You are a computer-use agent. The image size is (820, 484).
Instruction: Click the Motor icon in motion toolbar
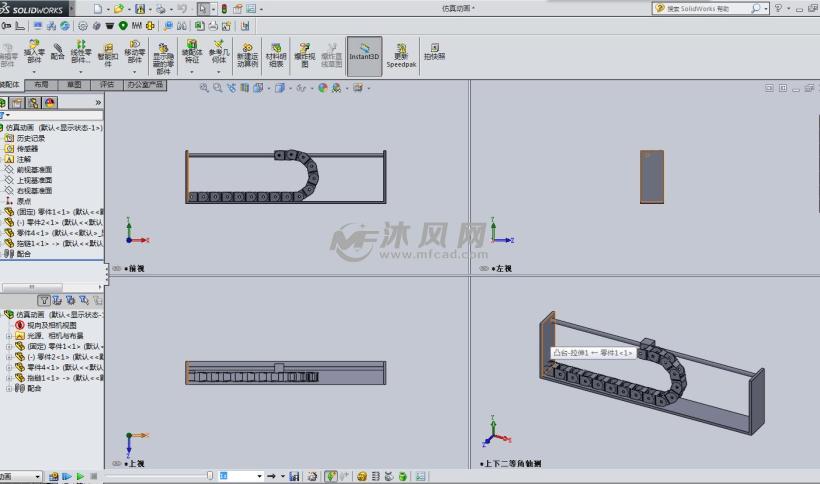pos(362,476)
